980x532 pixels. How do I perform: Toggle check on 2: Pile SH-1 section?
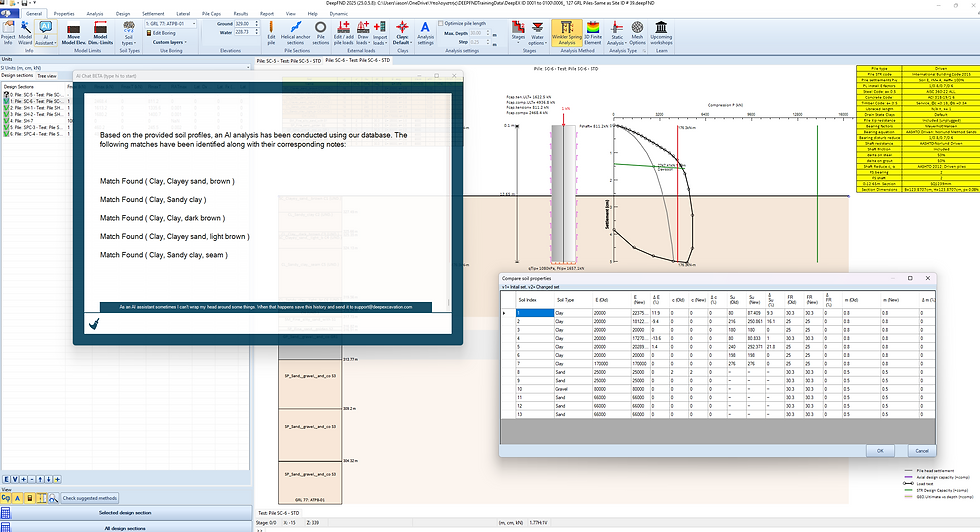6,108
